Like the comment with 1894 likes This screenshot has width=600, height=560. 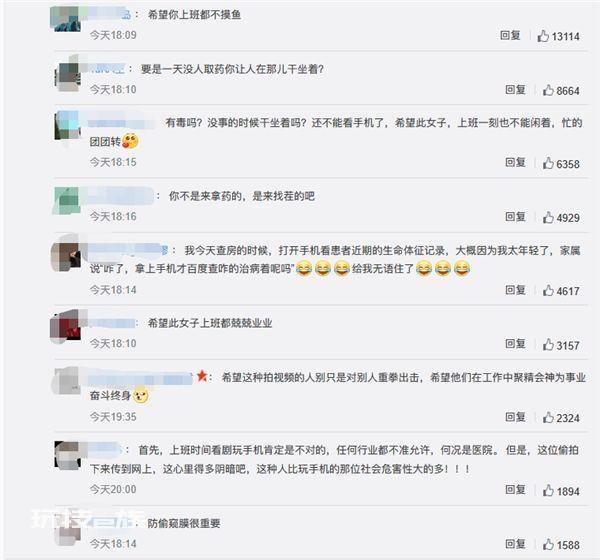click(x=548, y=490)
